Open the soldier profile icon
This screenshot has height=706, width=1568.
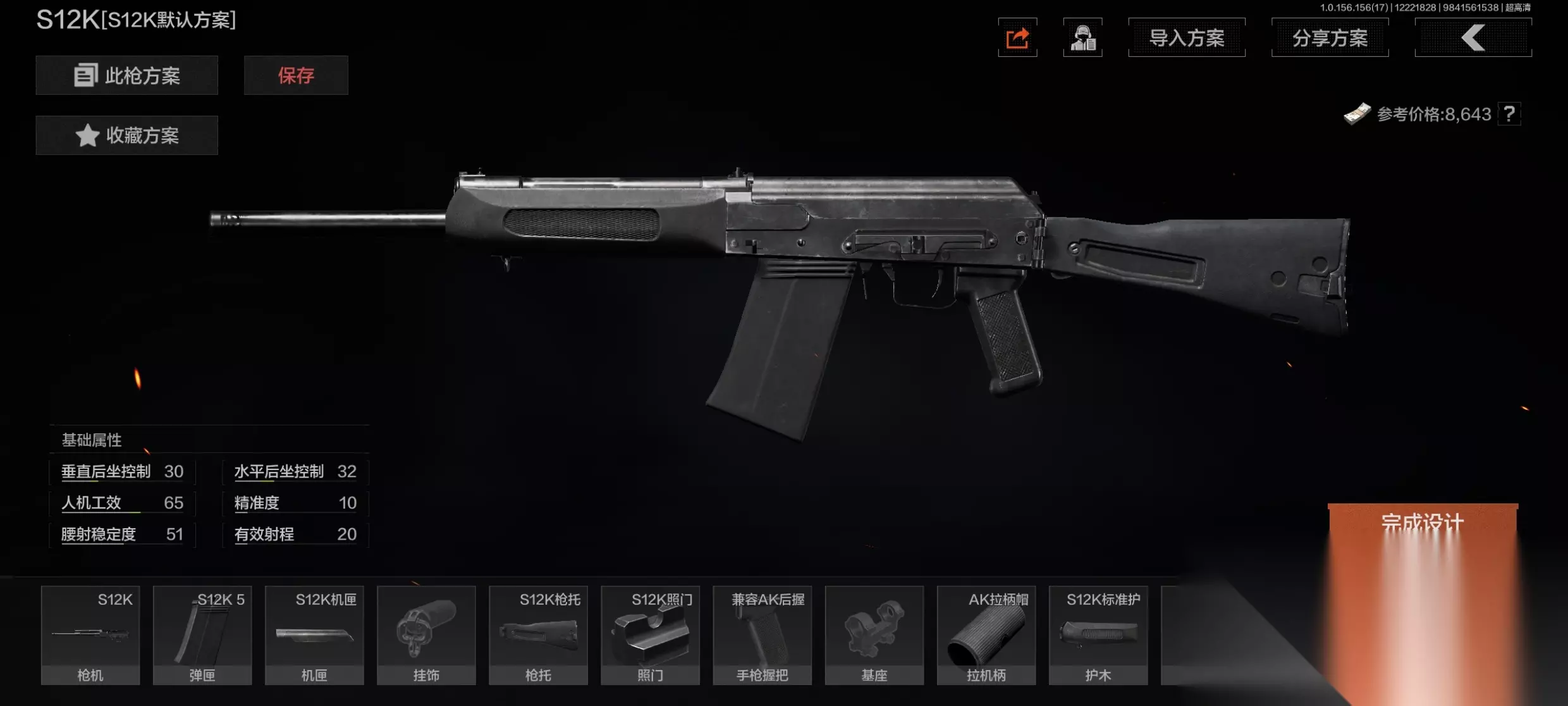tap(1082, 38)
